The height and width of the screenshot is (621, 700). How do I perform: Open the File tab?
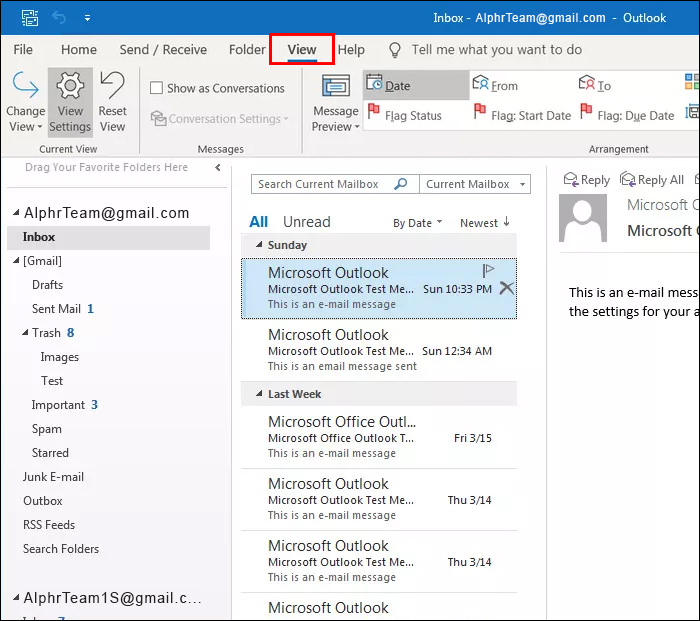[23, 50]
